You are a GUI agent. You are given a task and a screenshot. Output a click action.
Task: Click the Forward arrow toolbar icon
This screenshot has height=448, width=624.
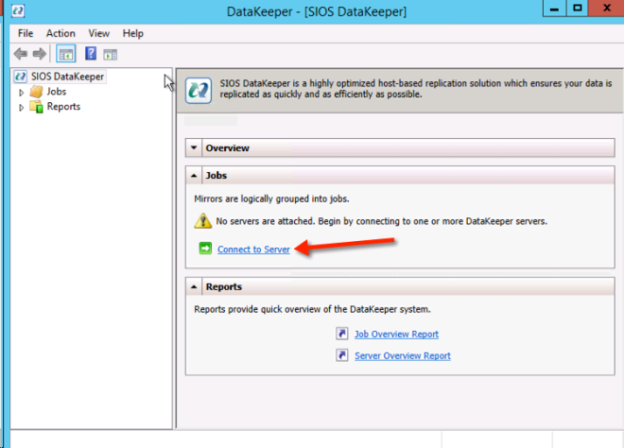(x=39, y=53)
